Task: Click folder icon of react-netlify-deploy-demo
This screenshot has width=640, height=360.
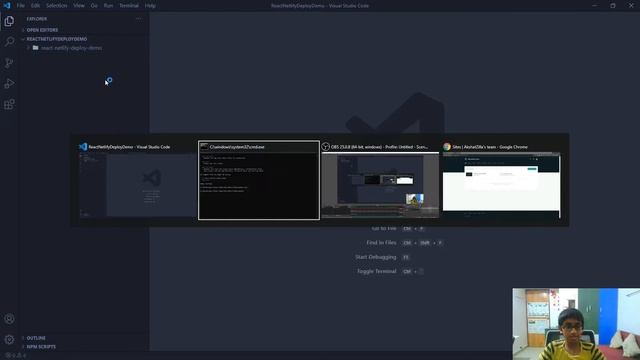Action: tap(36, 48)
